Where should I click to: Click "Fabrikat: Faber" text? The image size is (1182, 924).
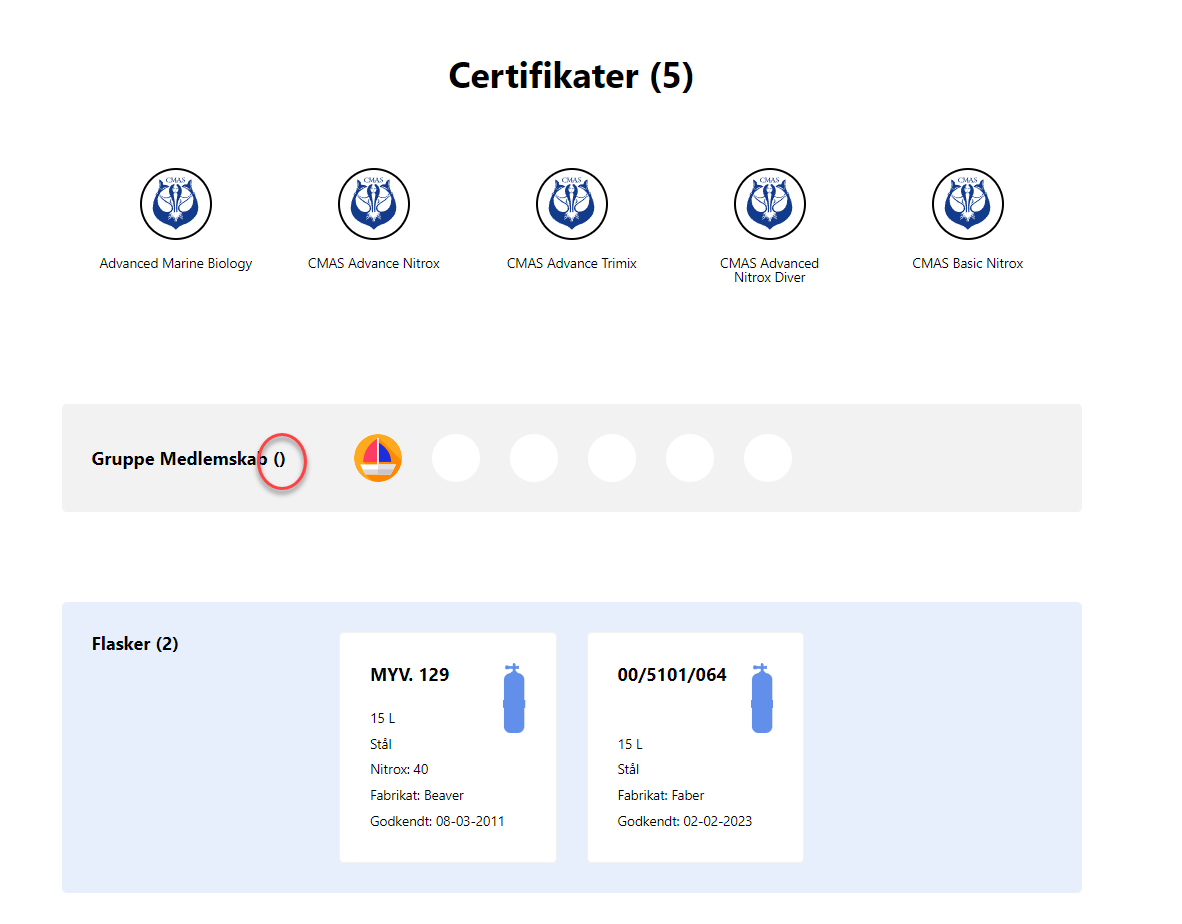pos(660,795)
